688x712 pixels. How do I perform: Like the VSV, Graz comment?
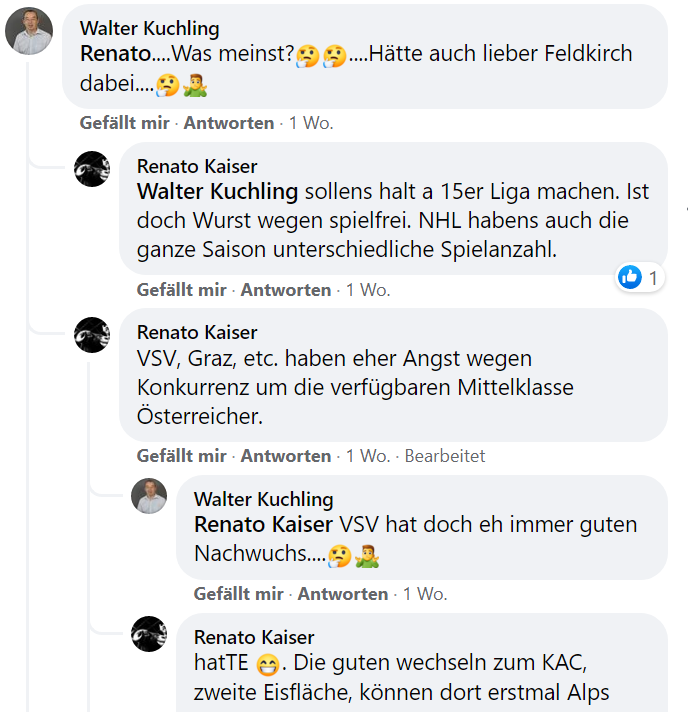[x=182, y=456]
